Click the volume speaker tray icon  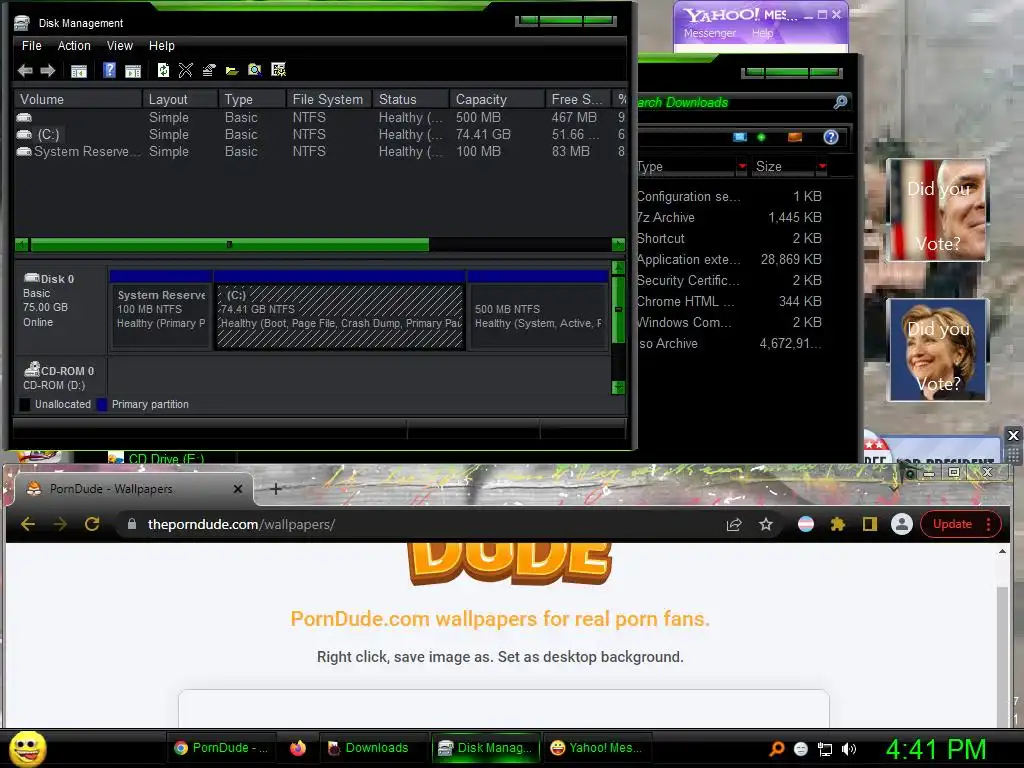pos(849,749)
